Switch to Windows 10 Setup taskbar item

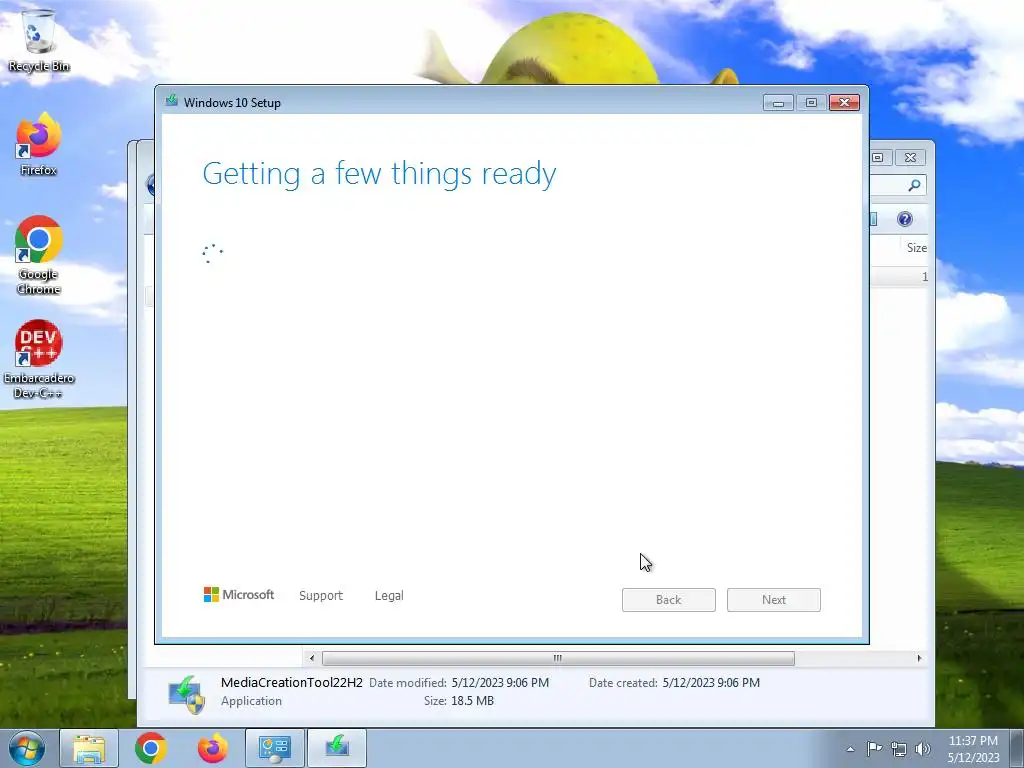pyautogui.click(x=337, y=748)
